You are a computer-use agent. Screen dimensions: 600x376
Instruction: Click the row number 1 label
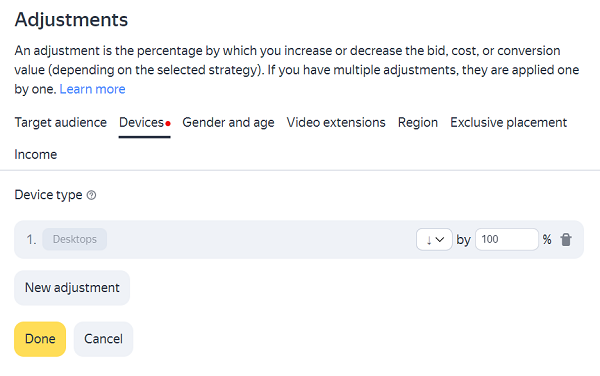(31, 240)
